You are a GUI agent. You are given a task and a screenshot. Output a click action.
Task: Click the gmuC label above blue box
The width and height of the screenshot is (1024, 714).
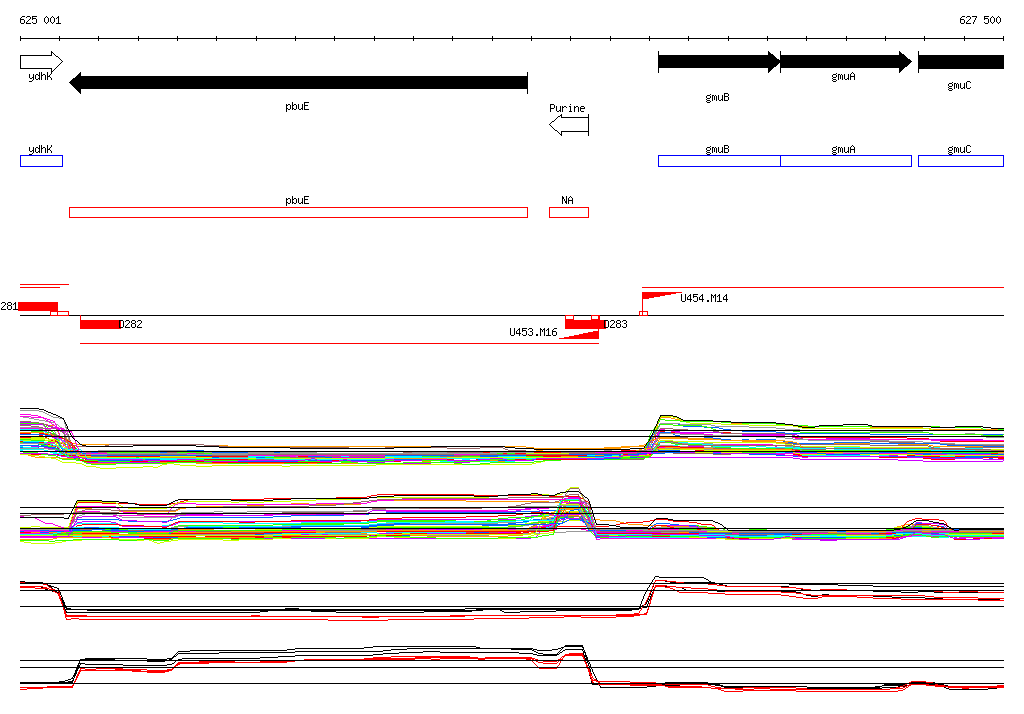pyautogui.click(x=959, y=150)
